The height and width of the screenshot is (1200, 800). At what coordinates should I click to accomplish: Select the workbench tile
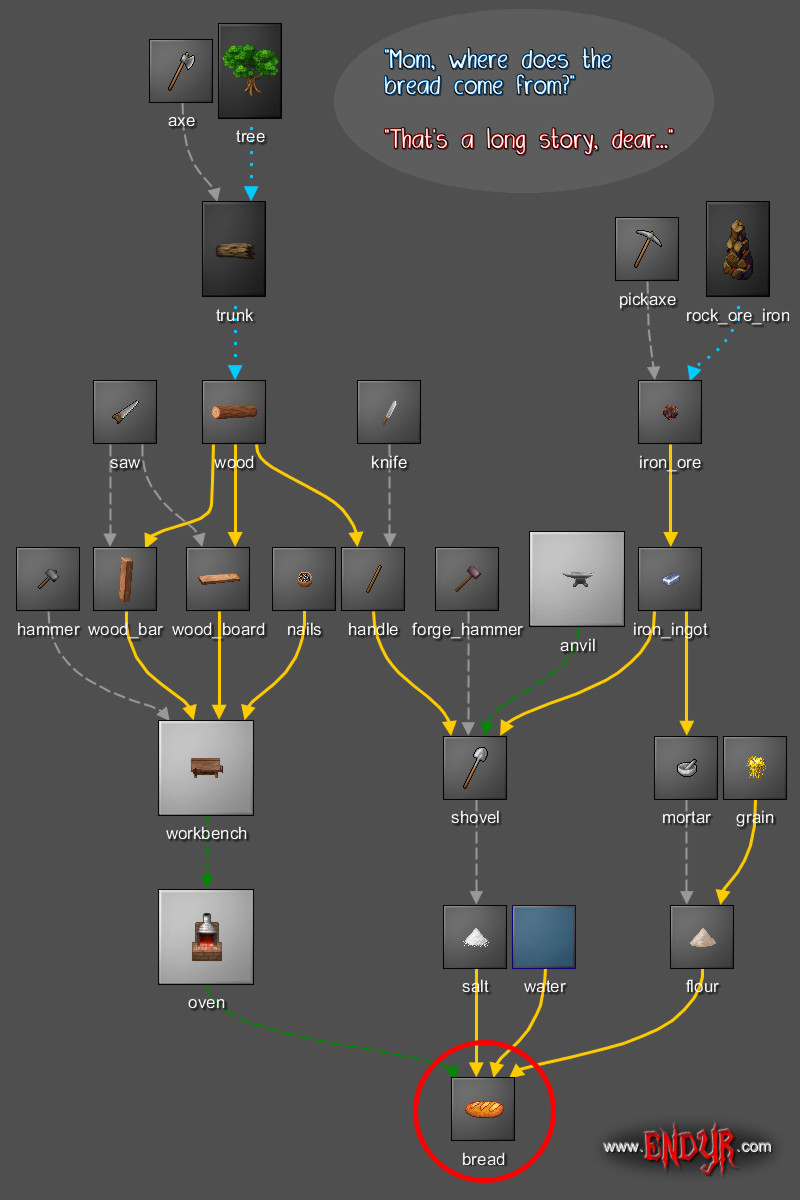point(206,767)
